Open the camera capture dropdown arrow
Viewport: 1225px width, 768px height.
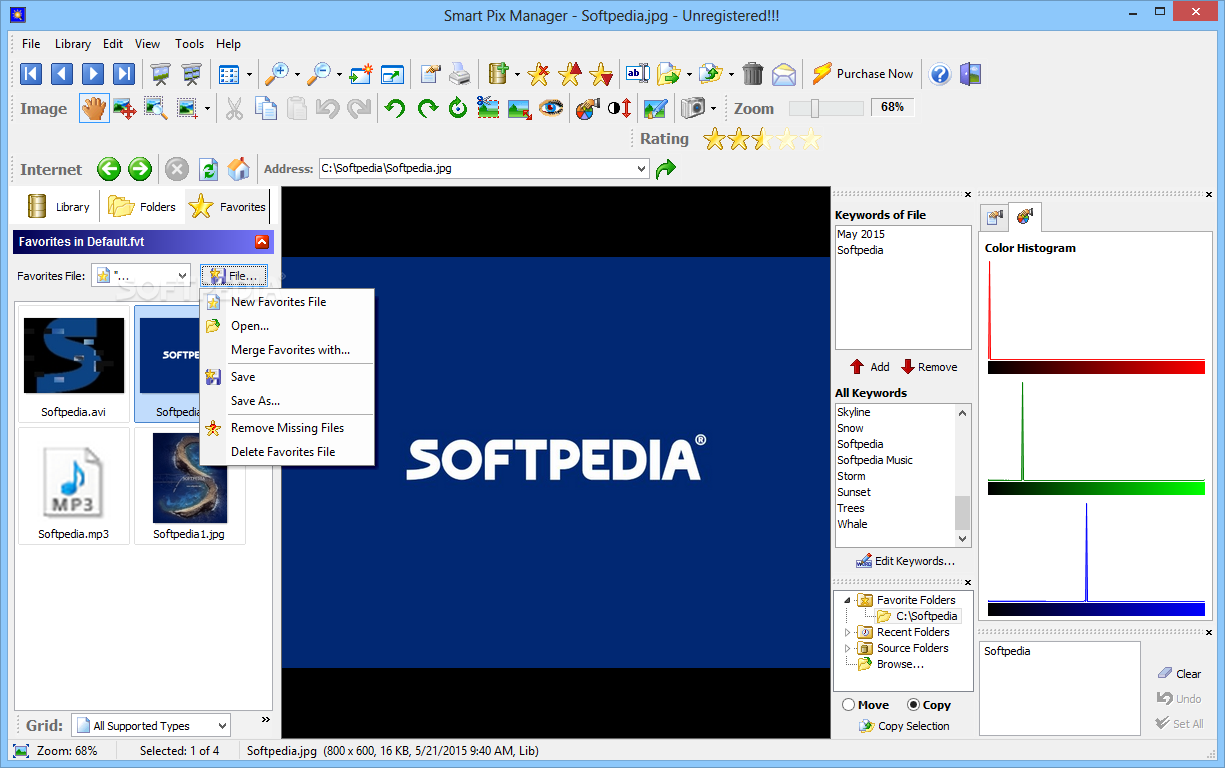713,108
